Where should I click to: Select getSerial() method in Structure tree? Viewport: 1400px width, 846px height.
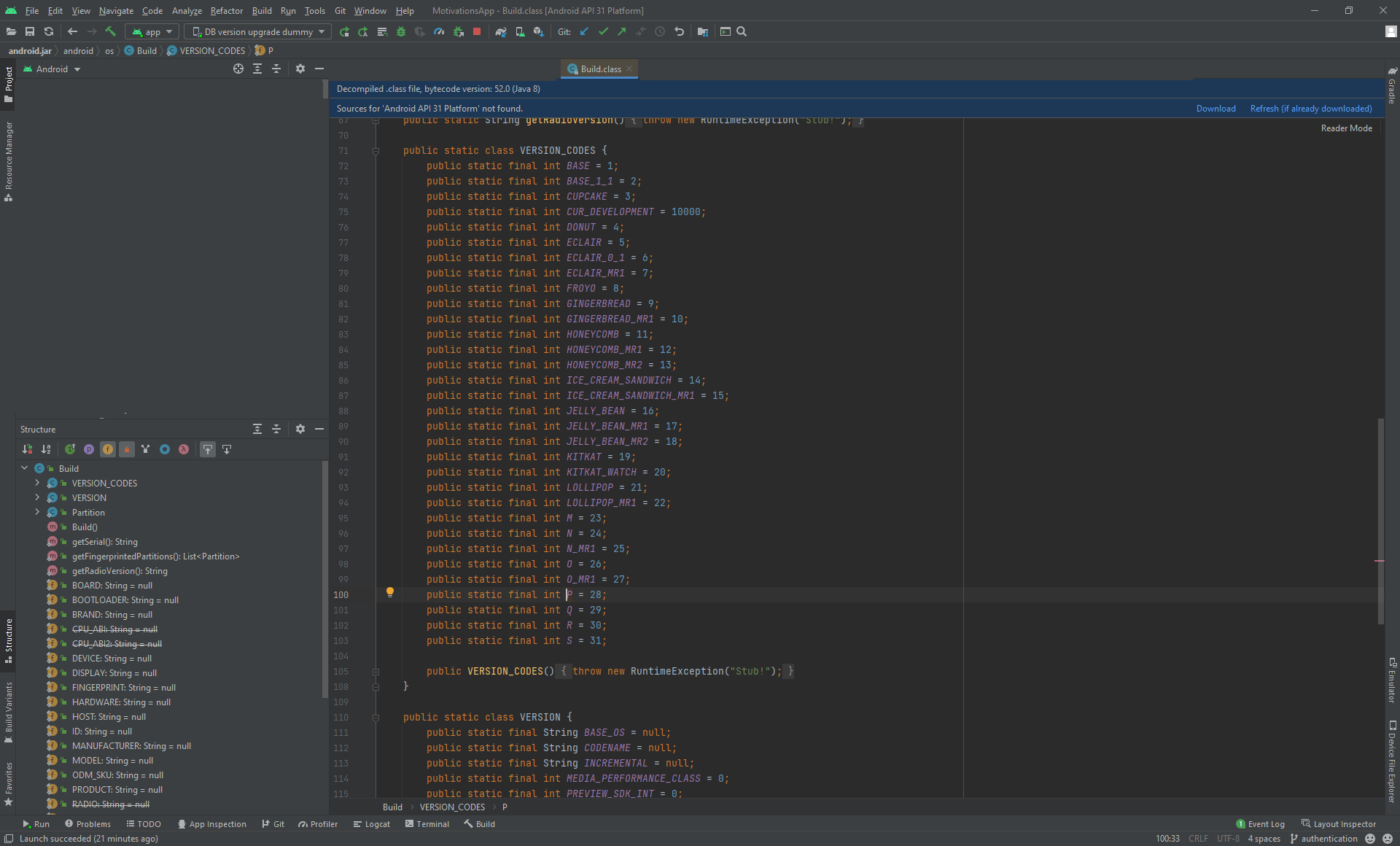(x=104, y=542)
